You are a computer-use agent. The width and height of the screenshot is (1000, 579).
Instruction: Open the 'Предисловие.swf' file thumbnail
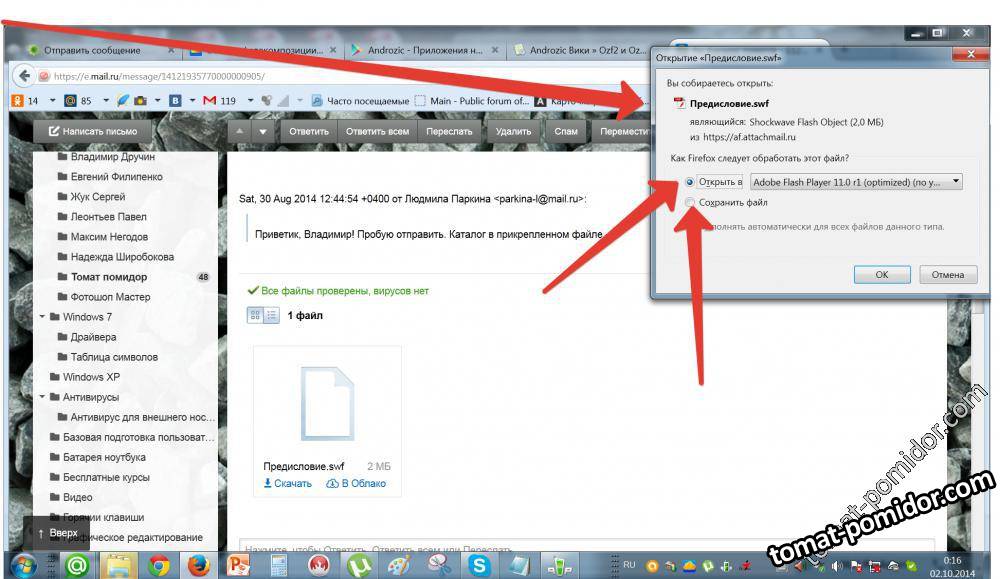pos(327,405)
